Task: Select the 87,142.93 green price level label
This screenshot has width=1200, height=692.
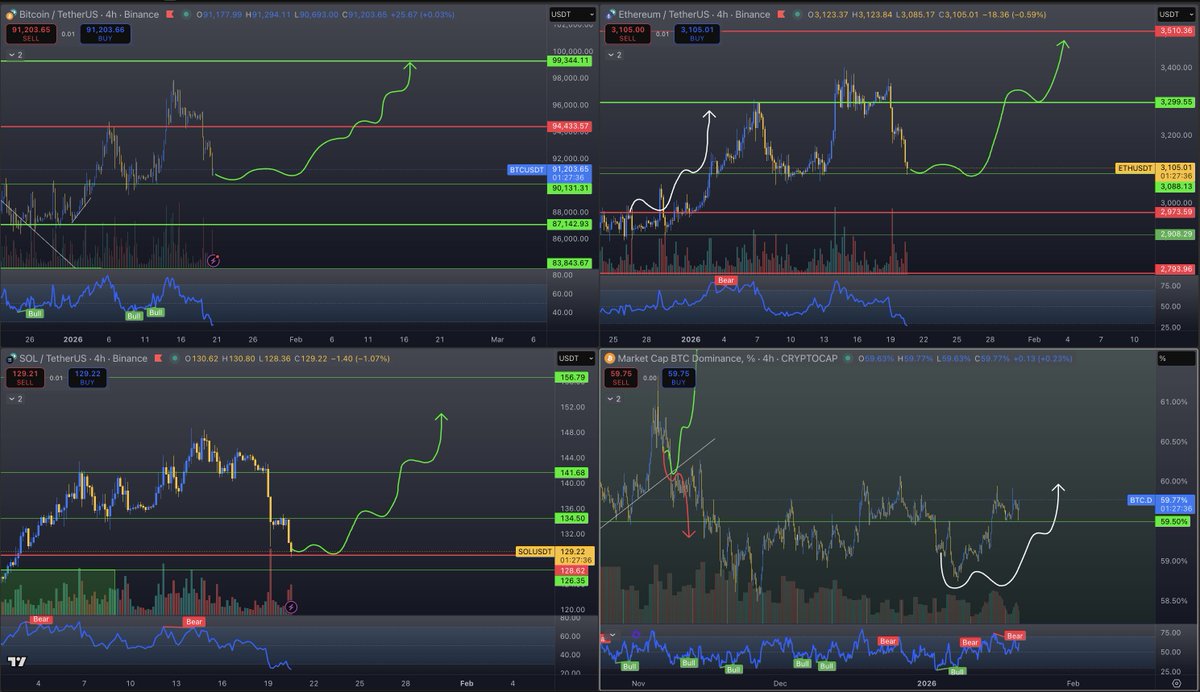Action: (x=571, y=224)
